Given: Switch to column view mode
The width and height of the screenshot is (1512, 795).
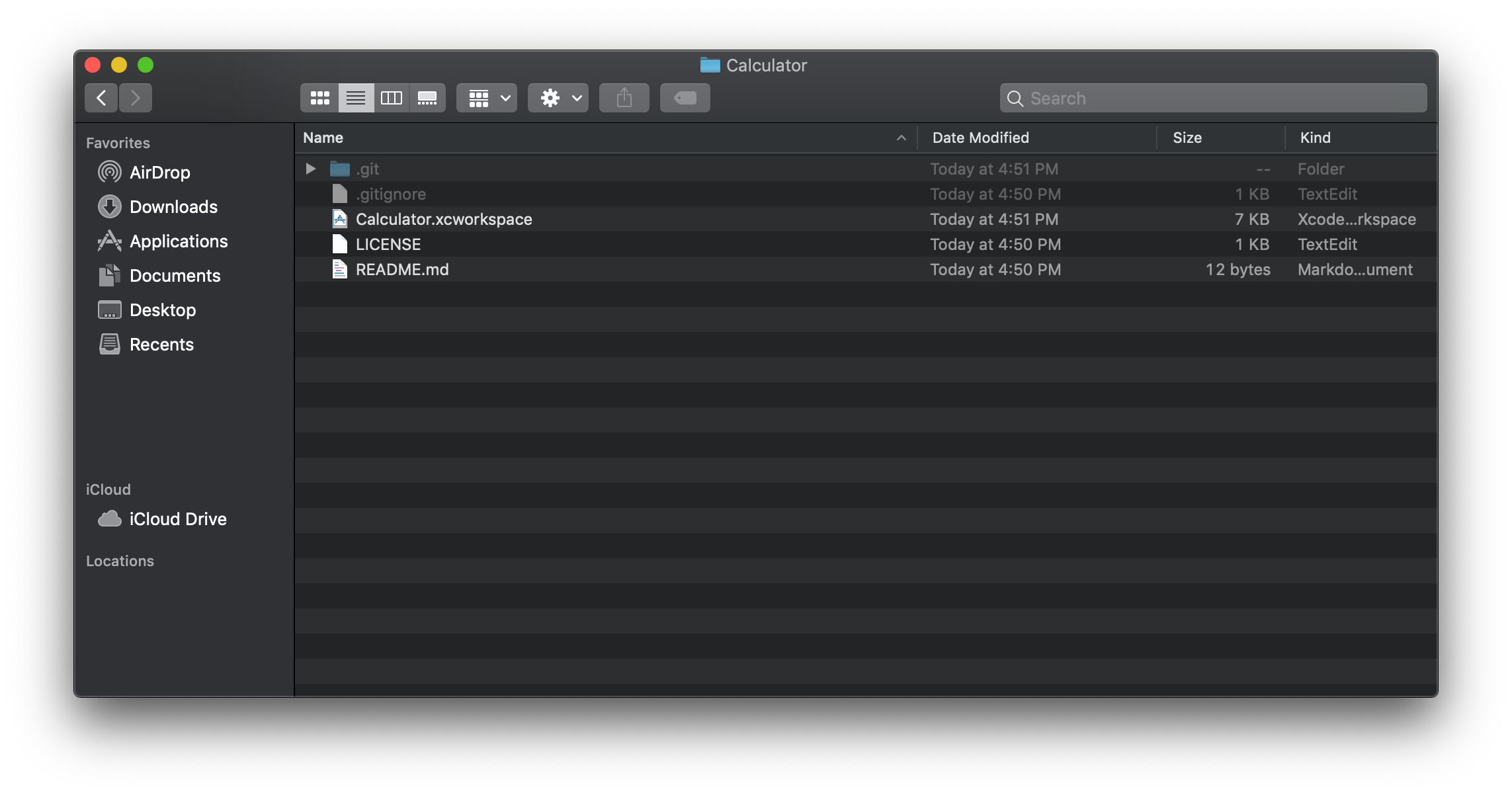Looking at the screenshot, I should 392,98.
